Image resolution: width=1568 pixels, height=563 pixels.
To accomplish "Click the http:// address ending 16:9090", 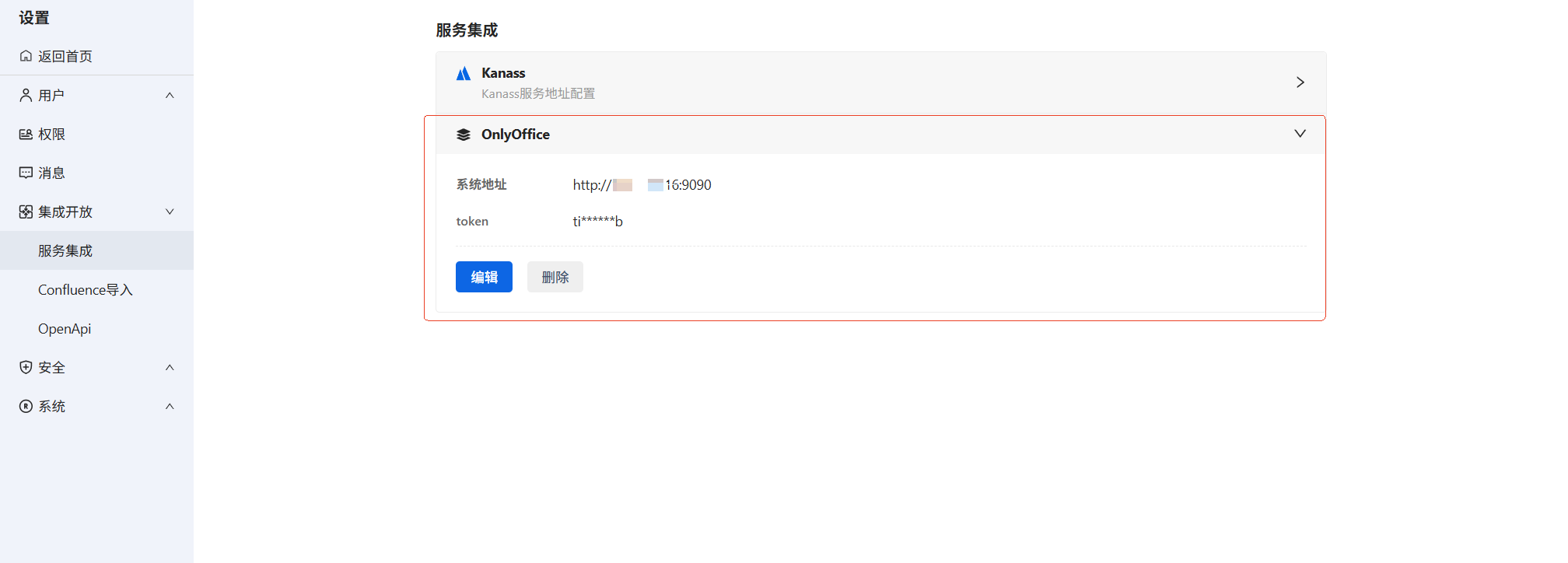I will point(642,185).
